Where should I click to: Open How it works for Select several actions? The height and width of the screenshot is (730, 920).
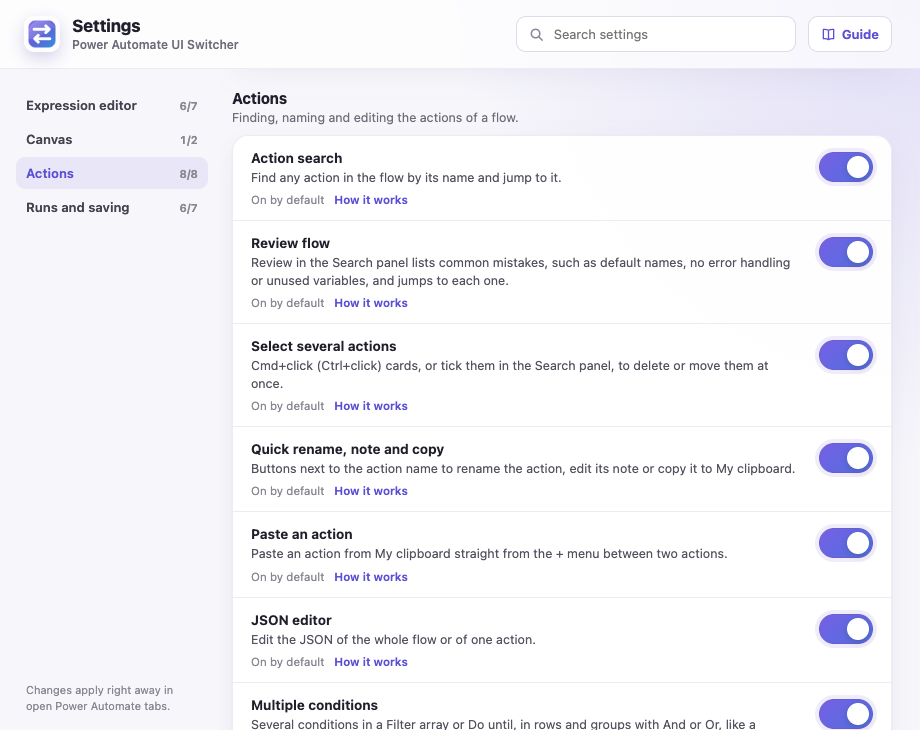(371, 406)
